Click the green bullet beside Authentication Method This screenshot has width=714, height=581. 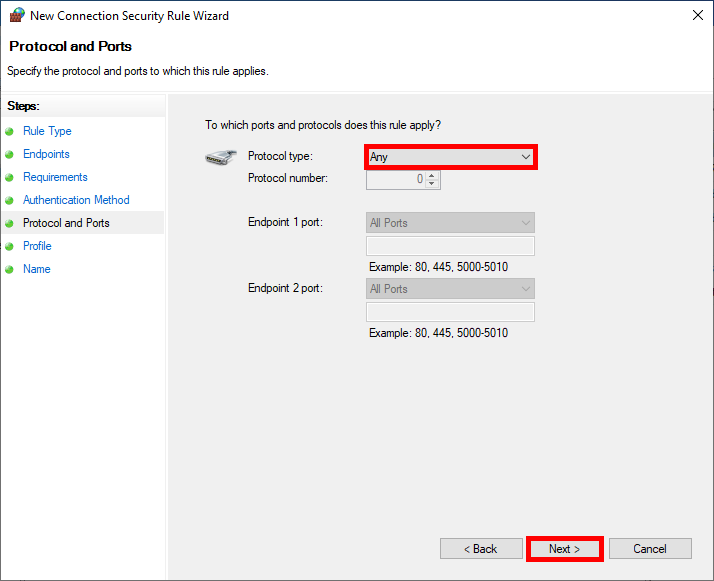coord(9,200)
